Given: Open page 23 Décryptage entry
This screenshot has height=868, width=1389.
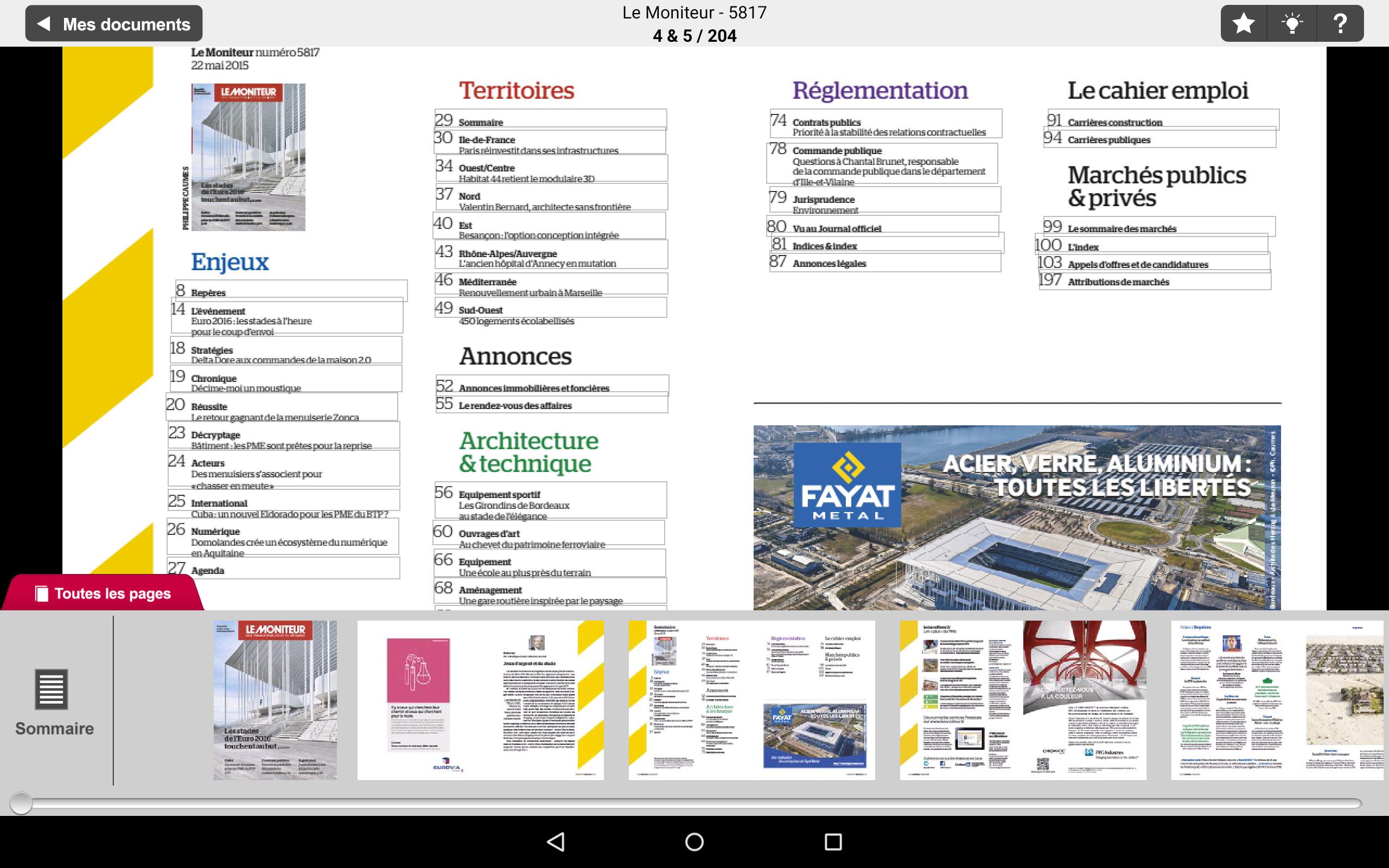Looking at the screenshot, I should (x=284, y=435).
